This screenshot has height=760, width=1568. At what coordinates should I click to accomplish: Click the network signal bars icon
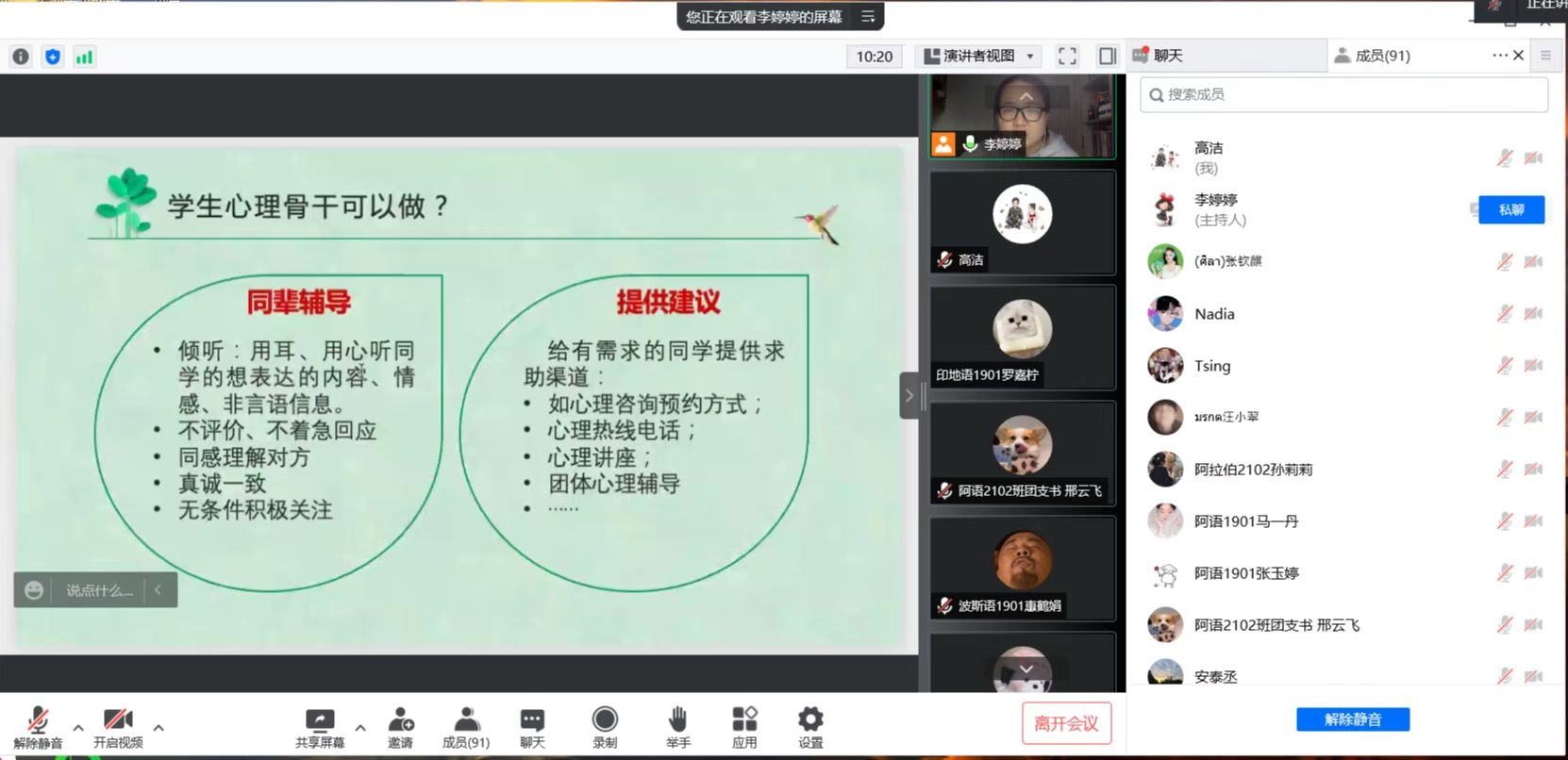[84, 57]
